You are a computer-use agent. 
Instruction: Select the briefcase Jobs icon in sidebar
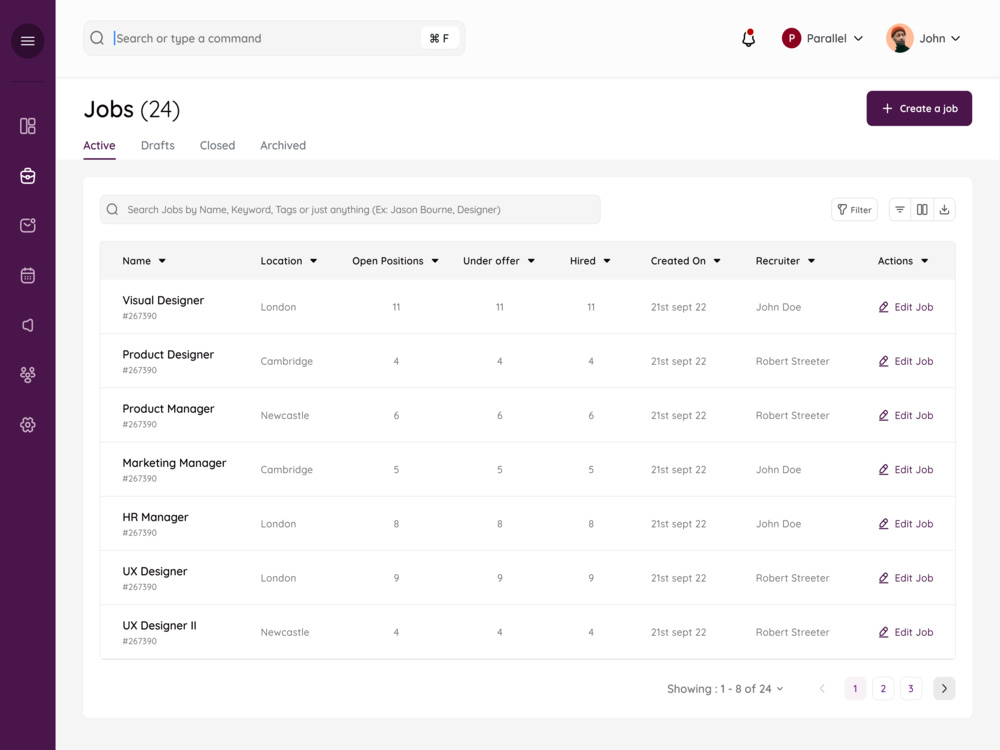pyautogui.click(x=27, y=175)
